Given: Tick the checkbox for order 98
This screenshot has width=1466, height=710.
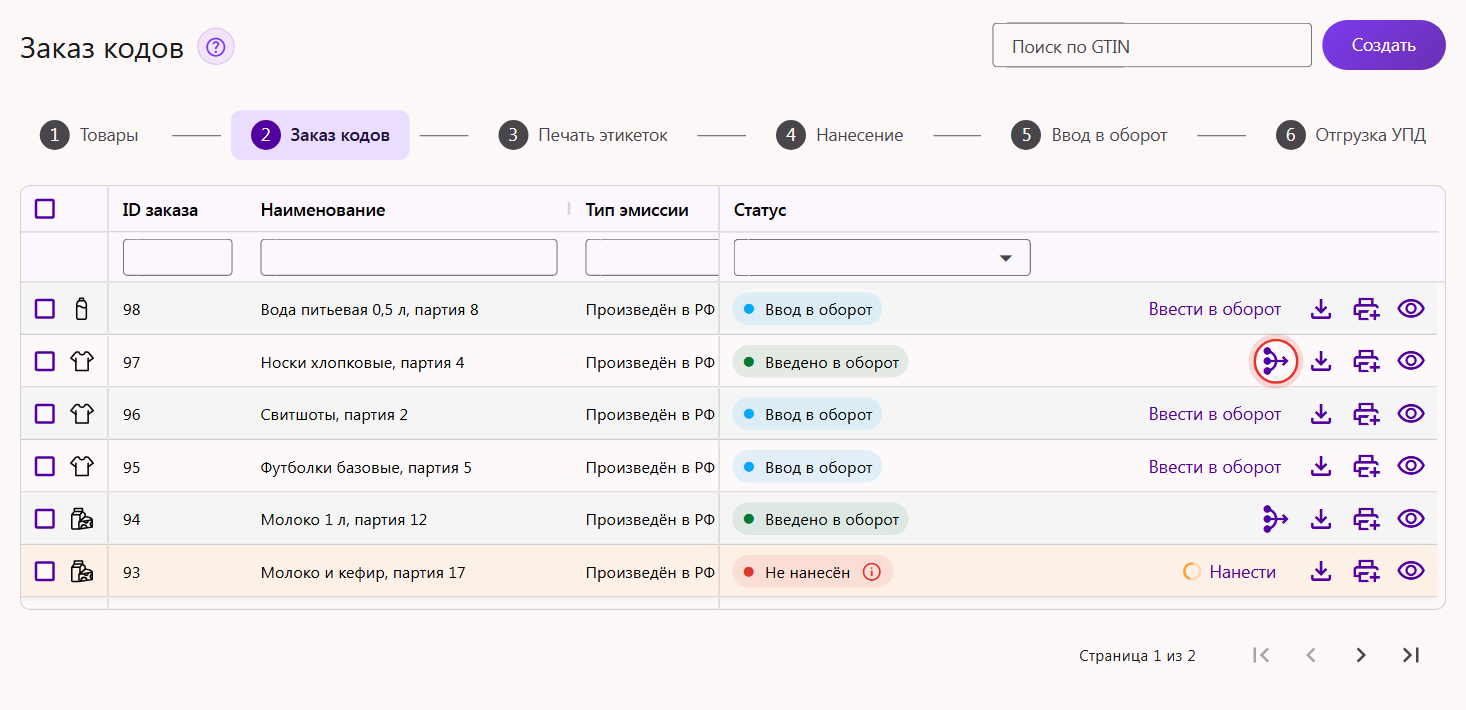Looking at the screenshot, I should tap(45, 309).
